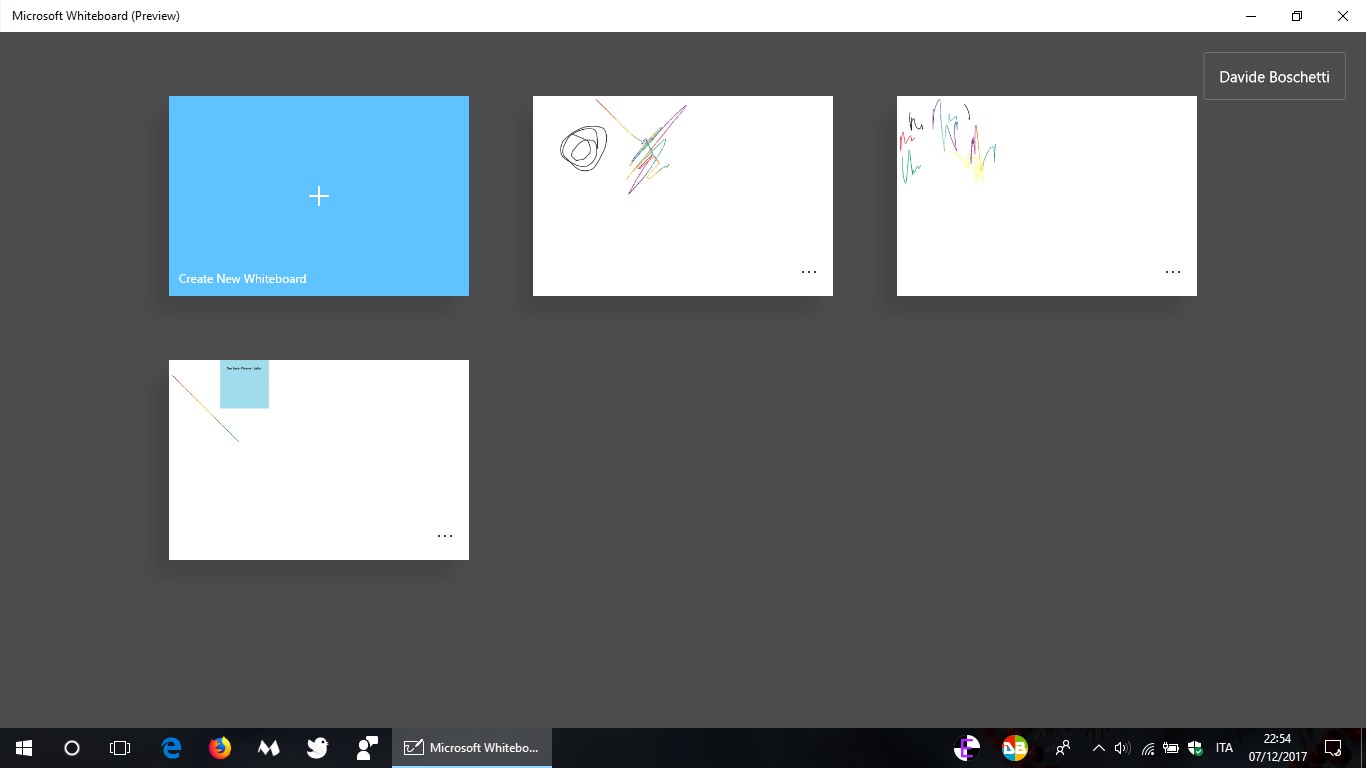Select Microsoft Whiteboard taskbar button
Image resolution: width=1366 pixels, height=768 pixels.
[x=472, y=747]
